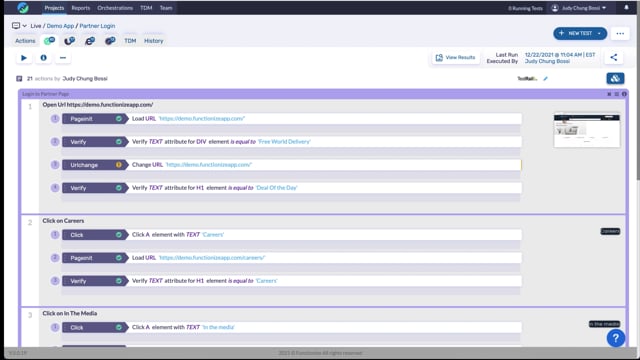Open executed by Judy Chung Bossi link
Screen dimensions: 640x360
click(547, 61)
